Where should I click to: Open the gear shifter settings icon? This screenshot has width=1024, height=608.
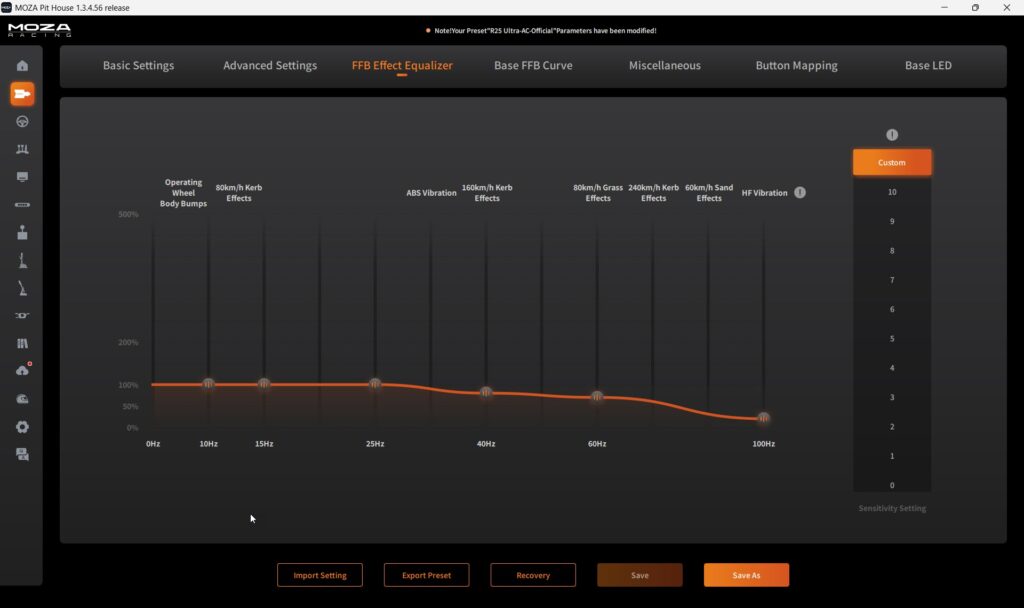pos(22,233)
